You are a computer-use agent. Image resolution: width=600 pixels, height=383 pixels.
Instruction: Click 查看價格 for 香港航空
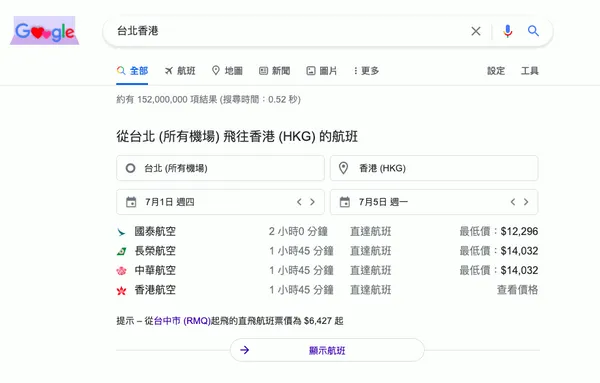click(517, 290)
